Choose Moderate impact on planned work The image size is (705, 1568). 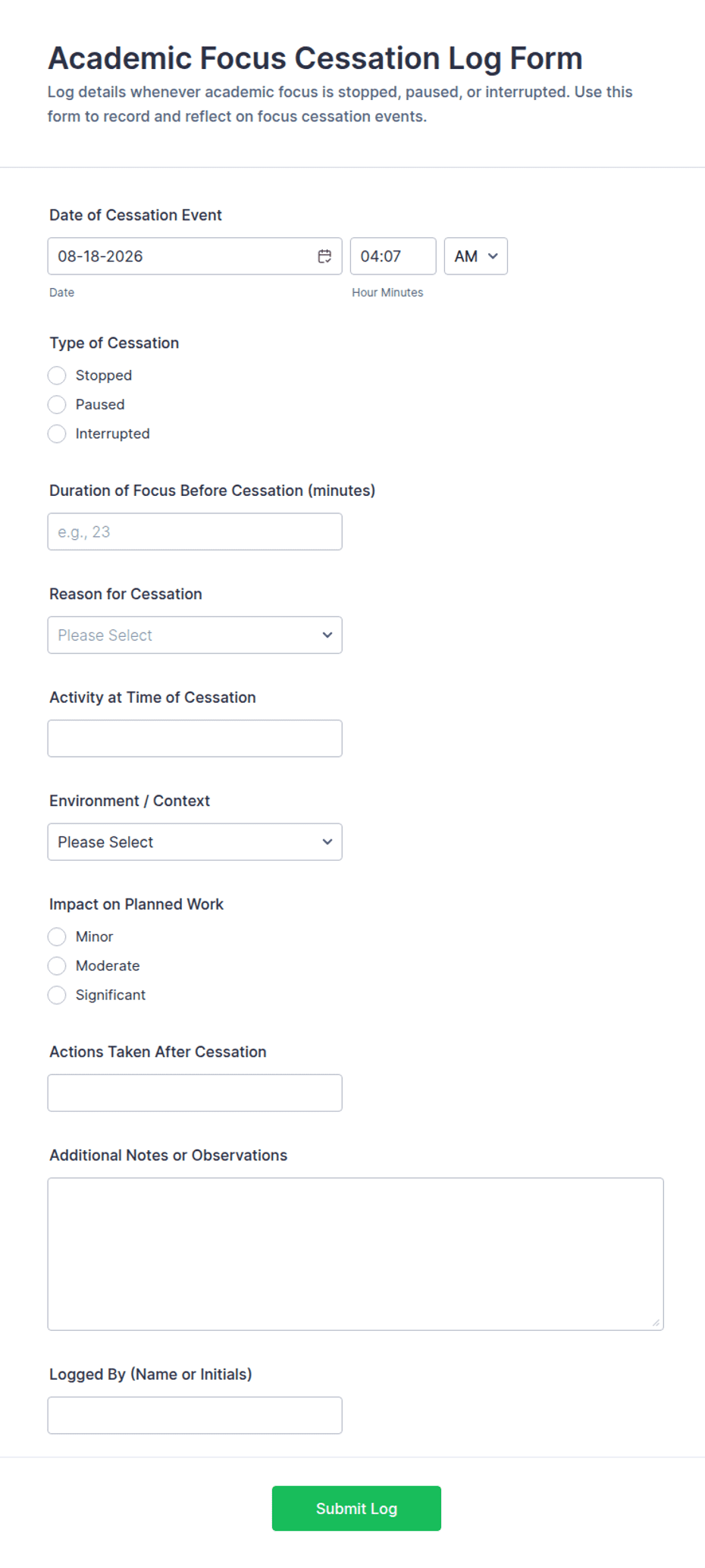(x=57, y=966)
